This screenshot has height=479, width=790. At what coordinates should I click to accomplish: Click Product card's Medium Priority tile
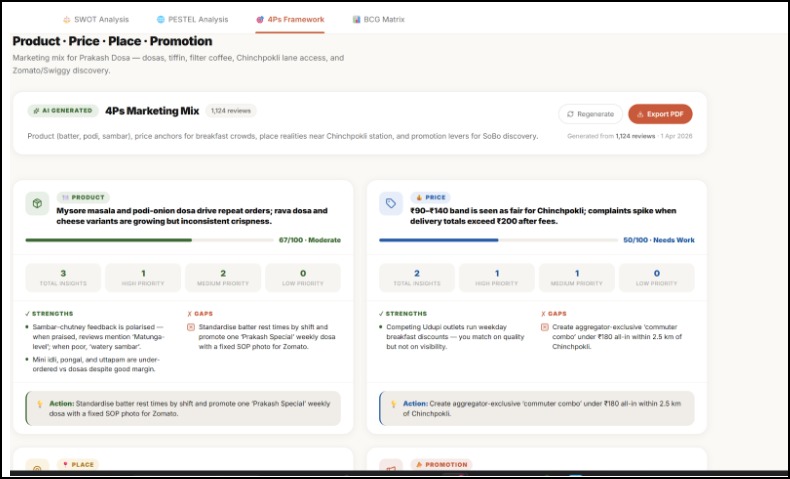point(223,278)
